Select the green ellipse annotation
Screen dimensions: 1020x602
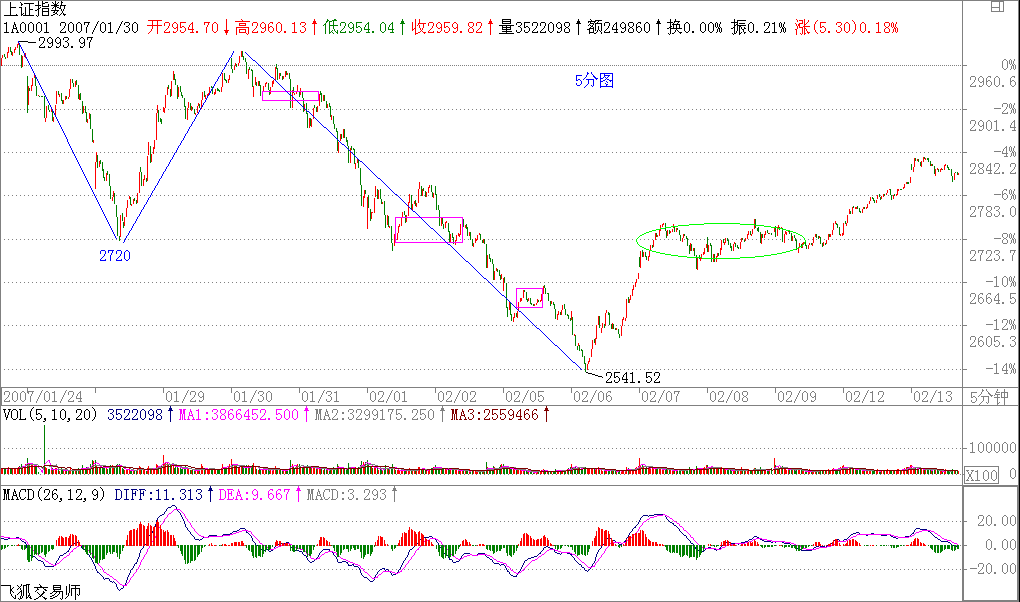tap(722, 223)
